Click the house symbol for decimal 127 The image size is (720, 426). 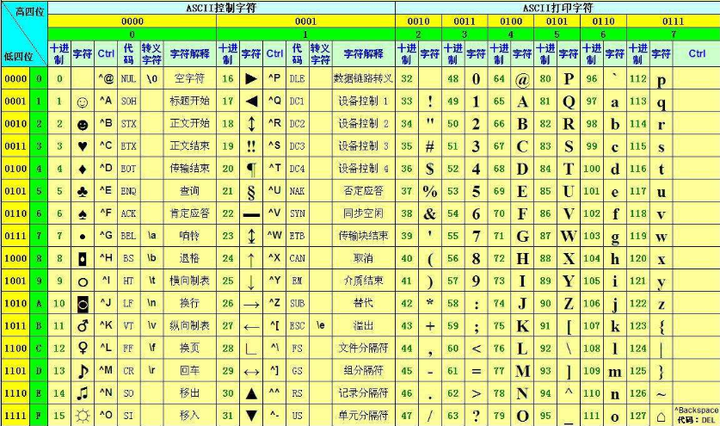click(x=661, y=417)
